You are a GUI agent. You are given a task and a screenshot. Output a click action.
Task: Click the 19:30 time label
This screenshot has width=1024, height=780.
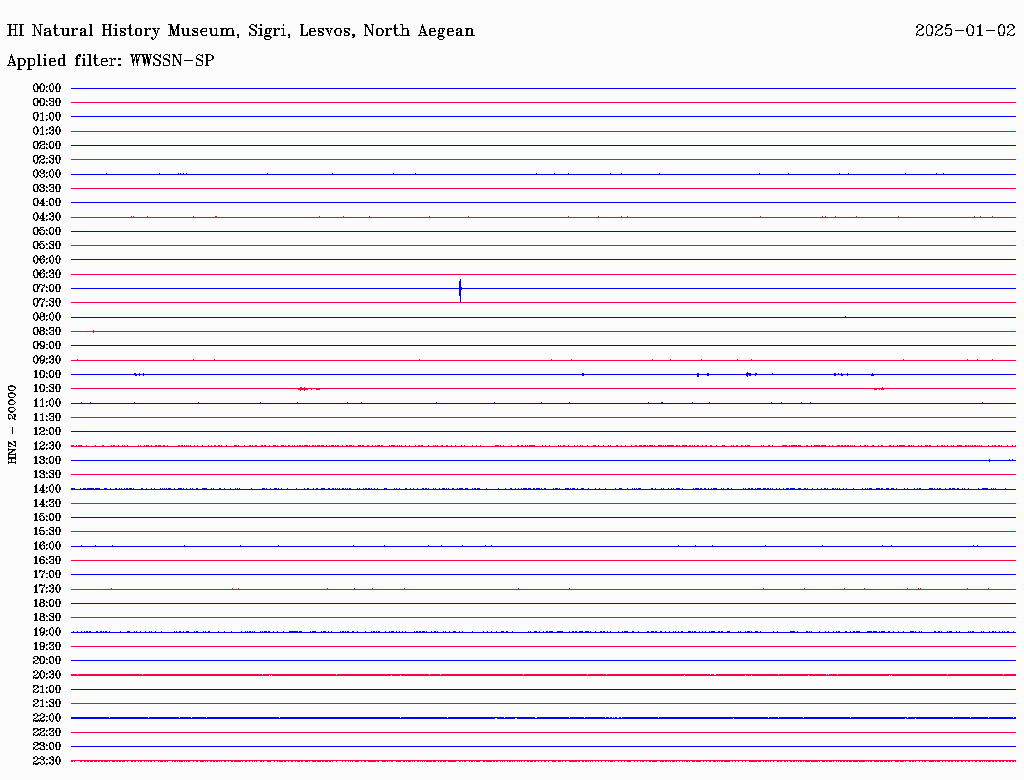click(47, 647)
